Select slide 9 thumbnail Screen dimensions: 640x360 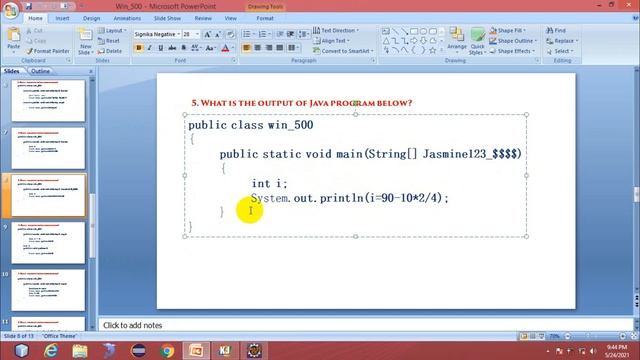coord(48,242)
